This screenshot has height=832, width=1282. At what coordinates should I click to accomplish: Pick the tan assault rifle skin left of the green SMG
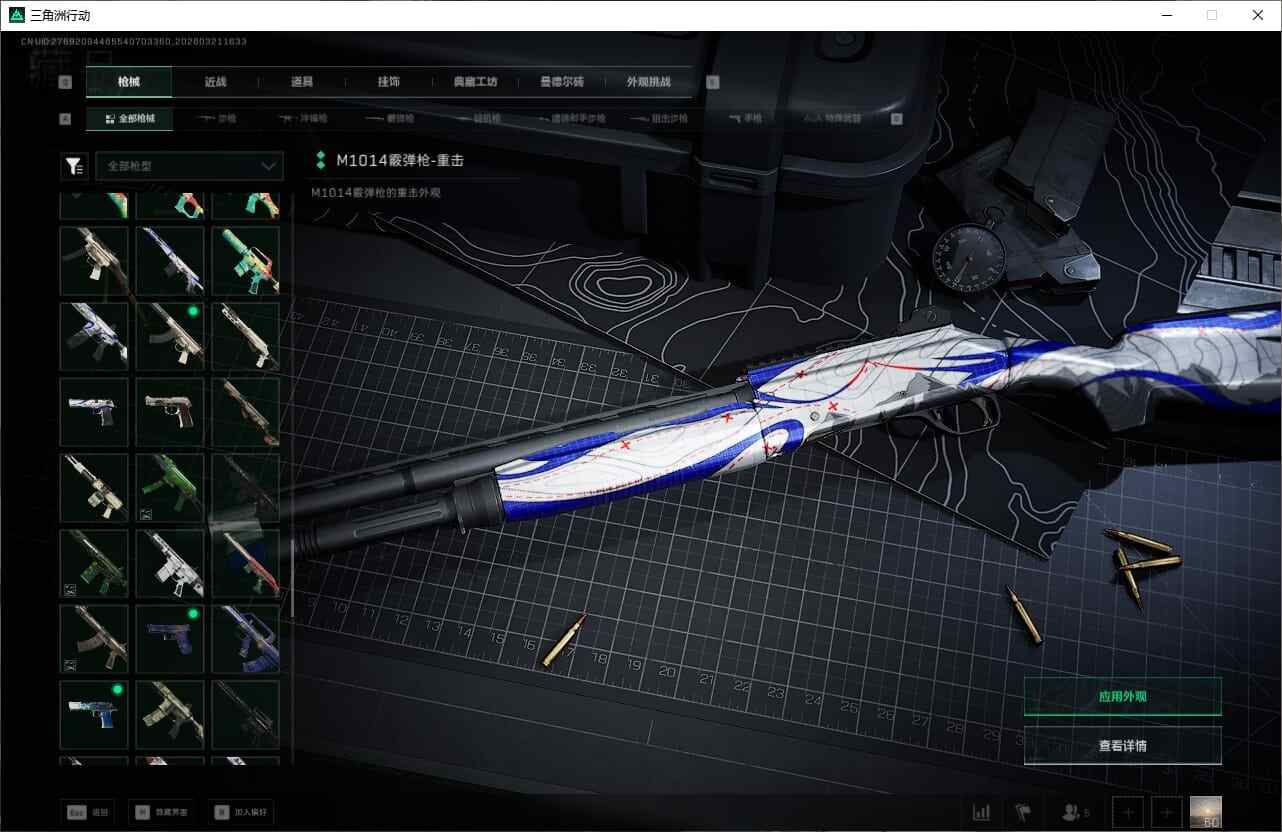tap(94, 487)
